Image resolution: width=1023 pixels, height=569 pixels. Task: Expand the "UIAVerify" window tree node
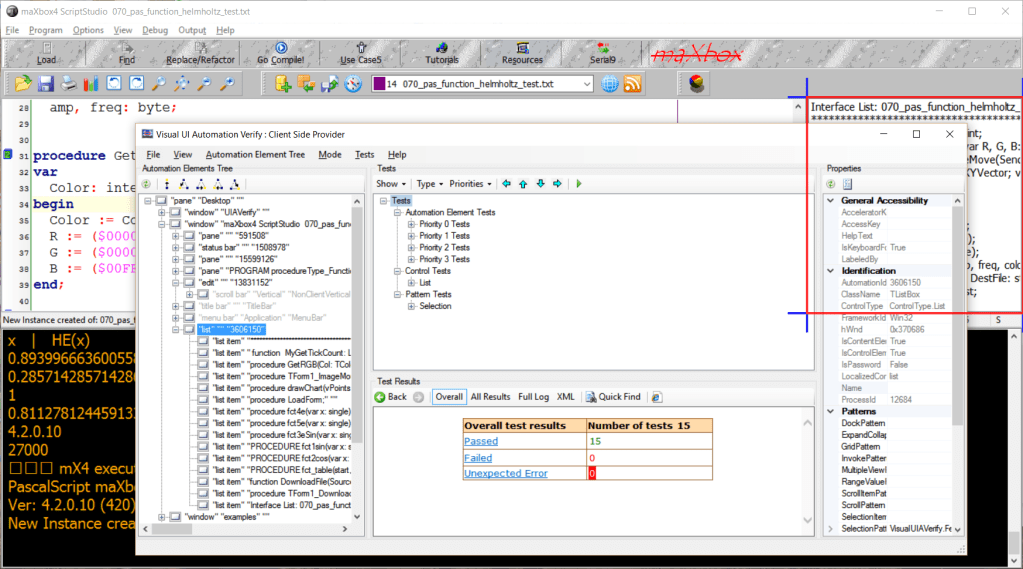(163, 213)
